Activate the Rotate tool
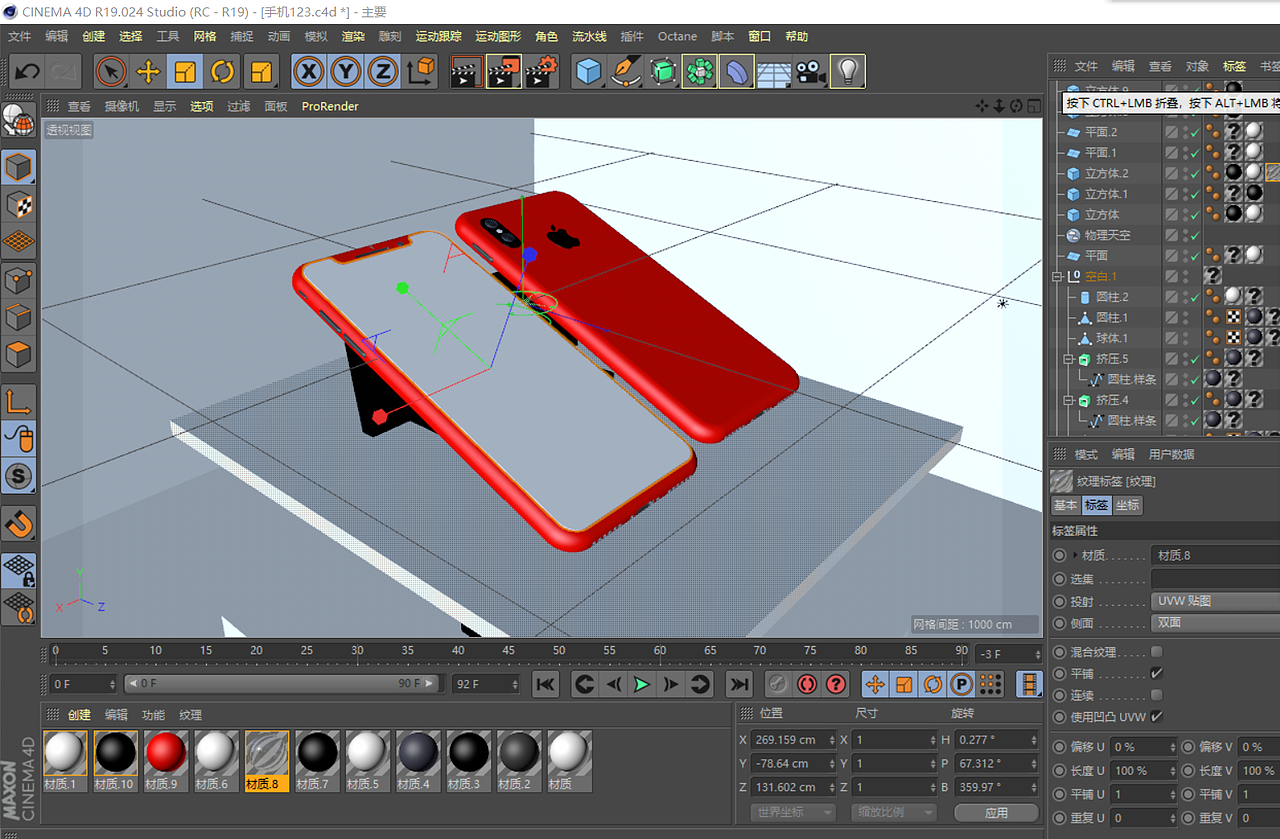Image resolution: width=1280 pixels, height=839 pixels. click(x=222, y=72)
